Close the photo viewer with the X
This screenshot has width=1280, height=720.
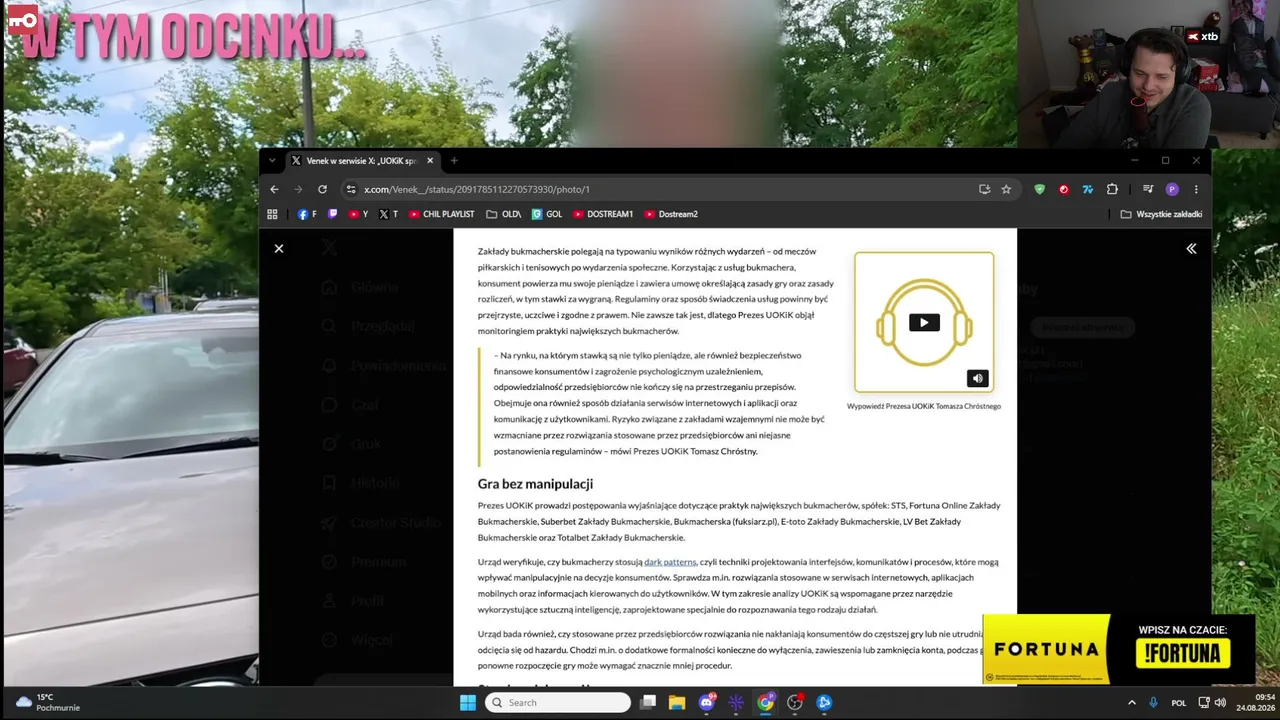tap(279, 248)
